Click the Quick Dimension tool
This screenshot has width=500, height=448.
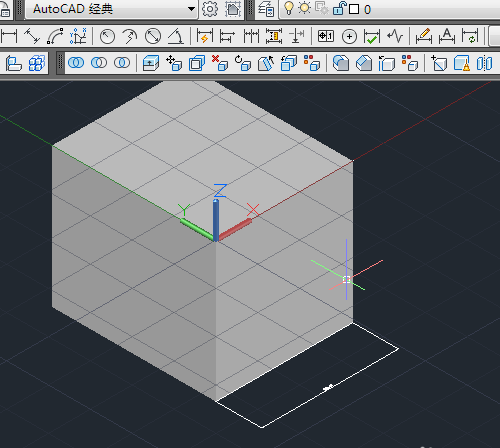click(x=205, y=36)
